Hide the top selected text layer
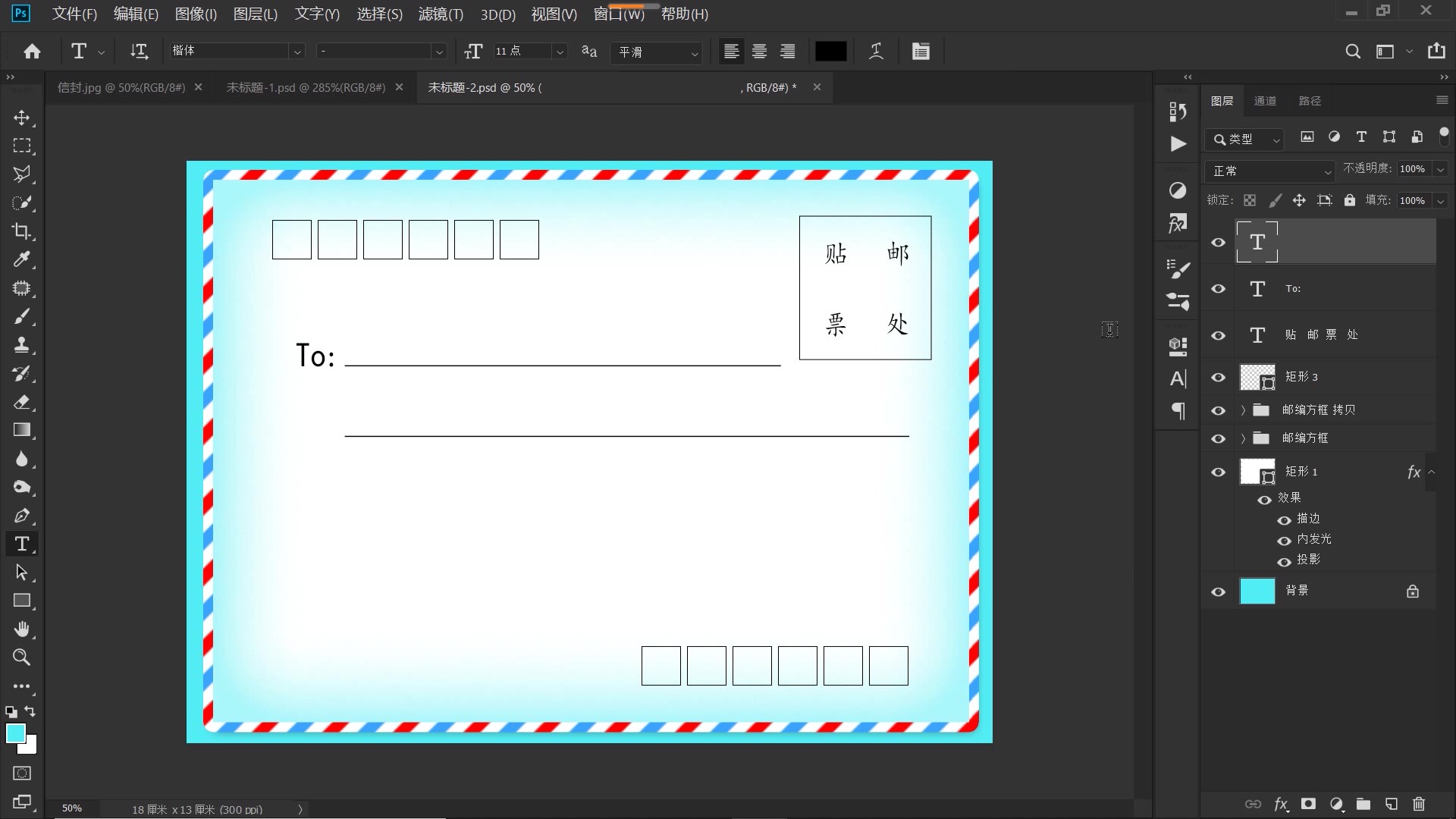This screenshot has width=1456, height=819. click(x=1219, y=243)
